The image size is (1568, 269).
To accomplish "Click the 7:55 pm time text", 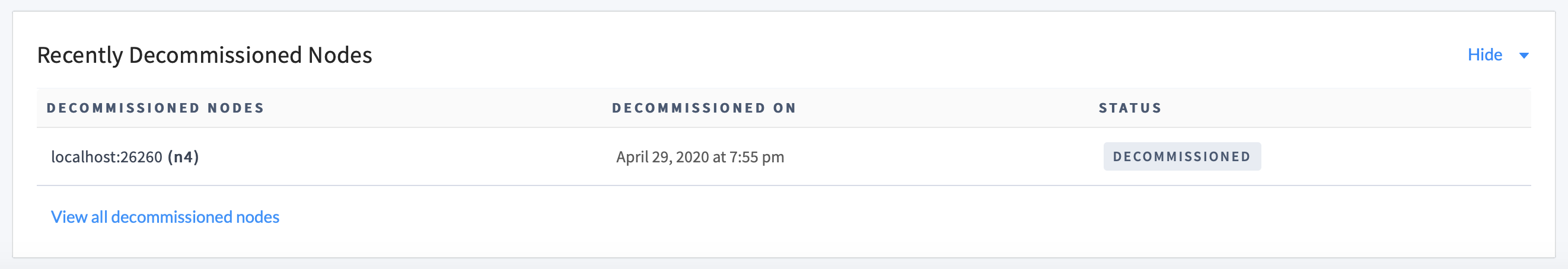I will (757, 157).
